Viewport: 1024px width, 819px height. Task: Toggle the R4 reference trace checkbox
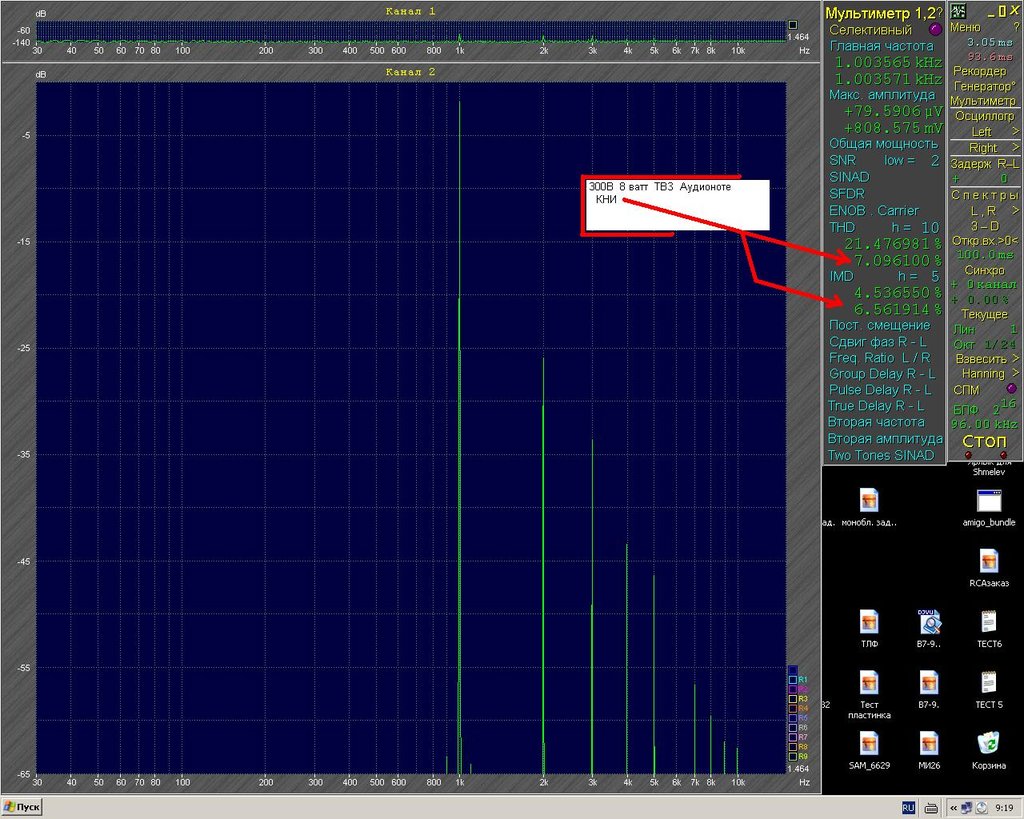(793, 709)
